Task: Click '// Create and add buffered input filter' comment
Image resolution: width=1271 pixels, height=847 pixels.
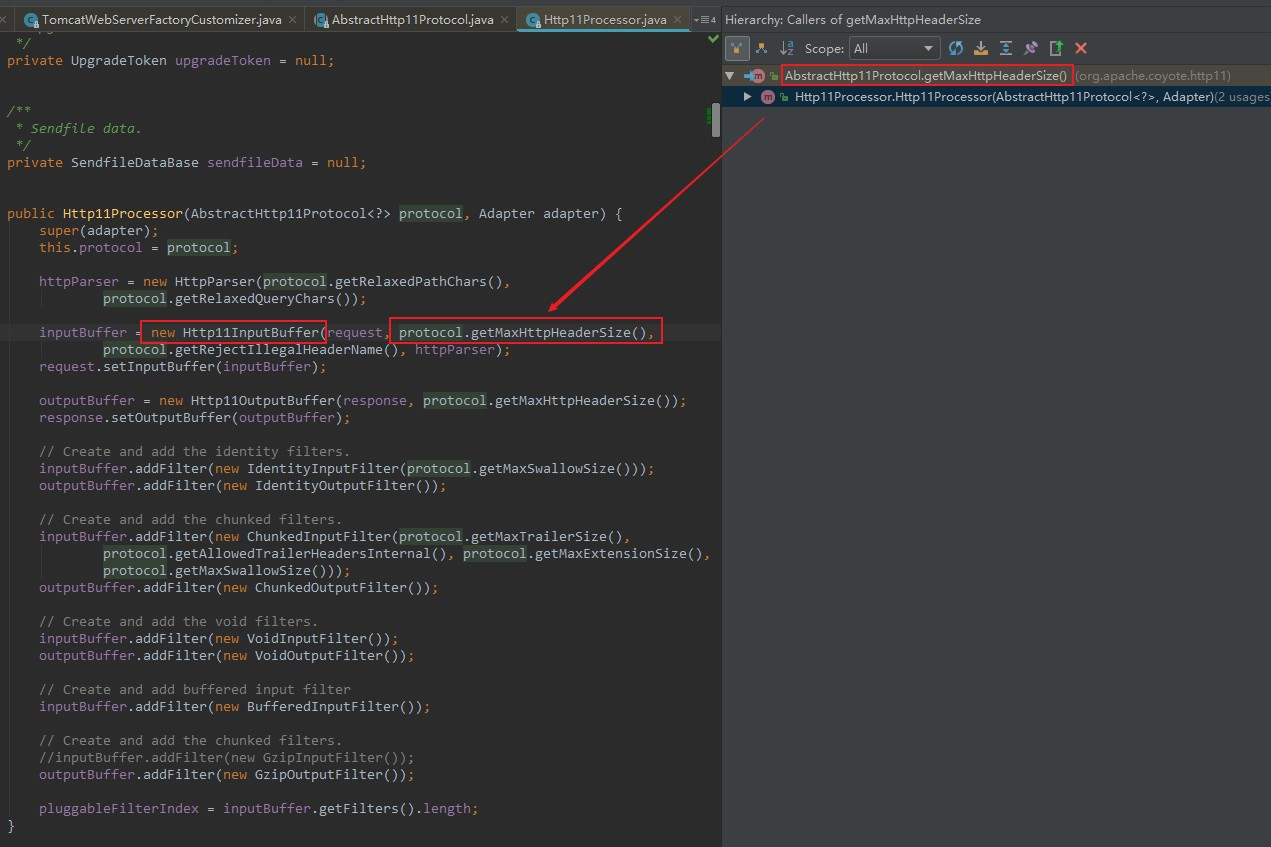Action: (195, 689)
